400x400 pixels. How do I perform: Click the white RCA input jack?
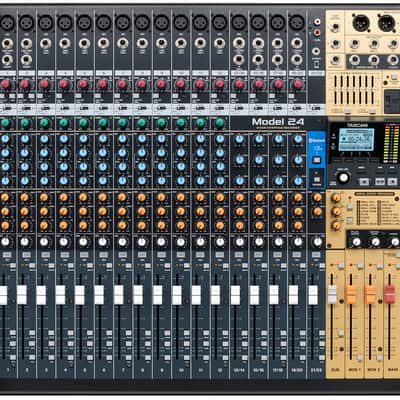point(317,22)
